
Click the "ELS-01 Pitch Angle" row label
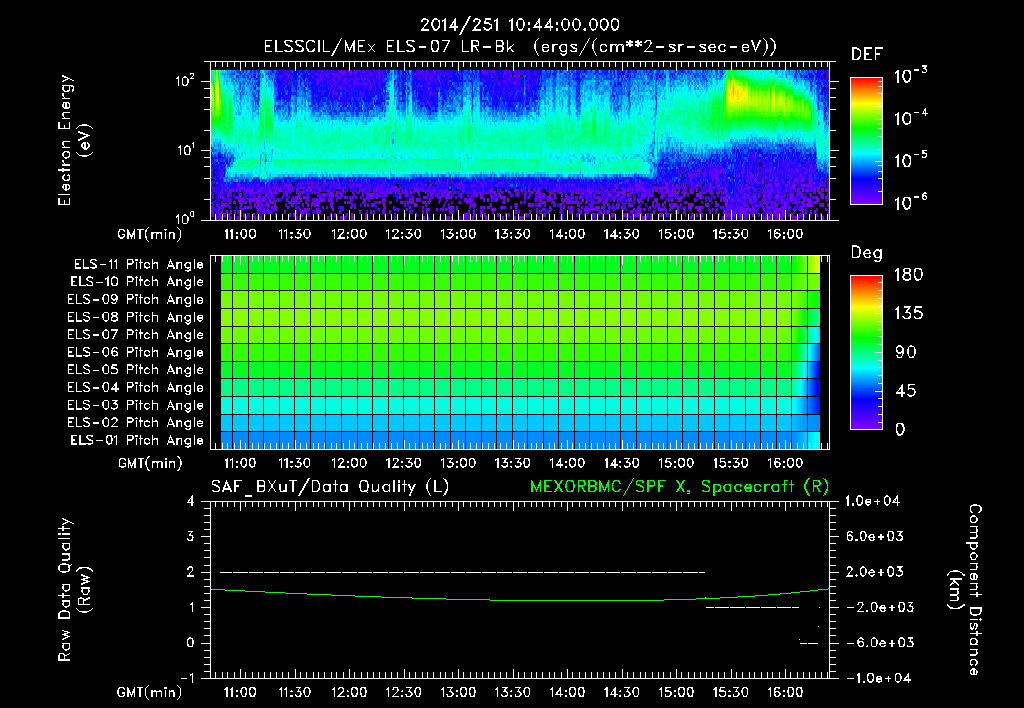tap(137, 440)
